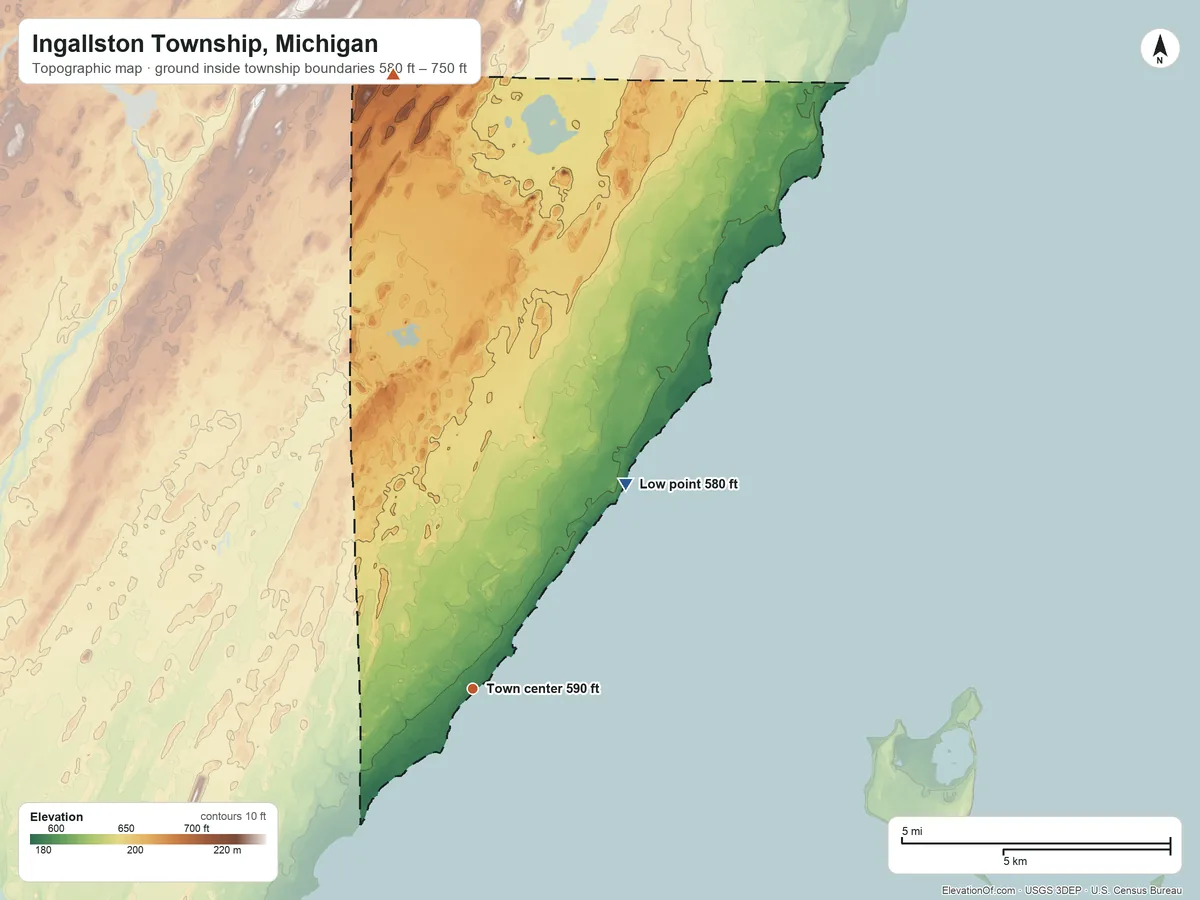Click the 'Ingallston Township, Michigan' title
Screen dimensions: 1200x900
205,44
